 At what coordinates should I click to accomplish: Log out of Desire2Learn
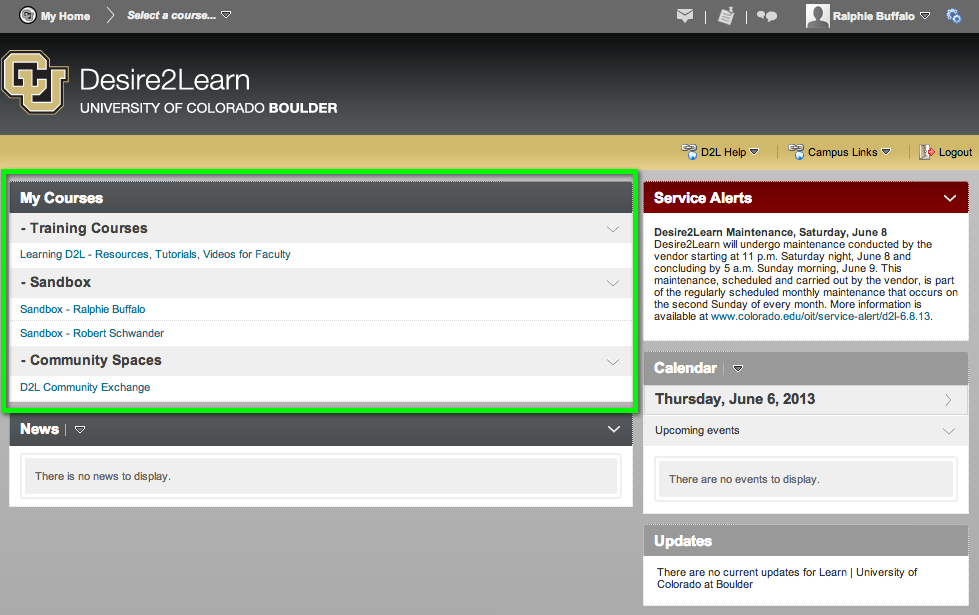tap(955, 152)
